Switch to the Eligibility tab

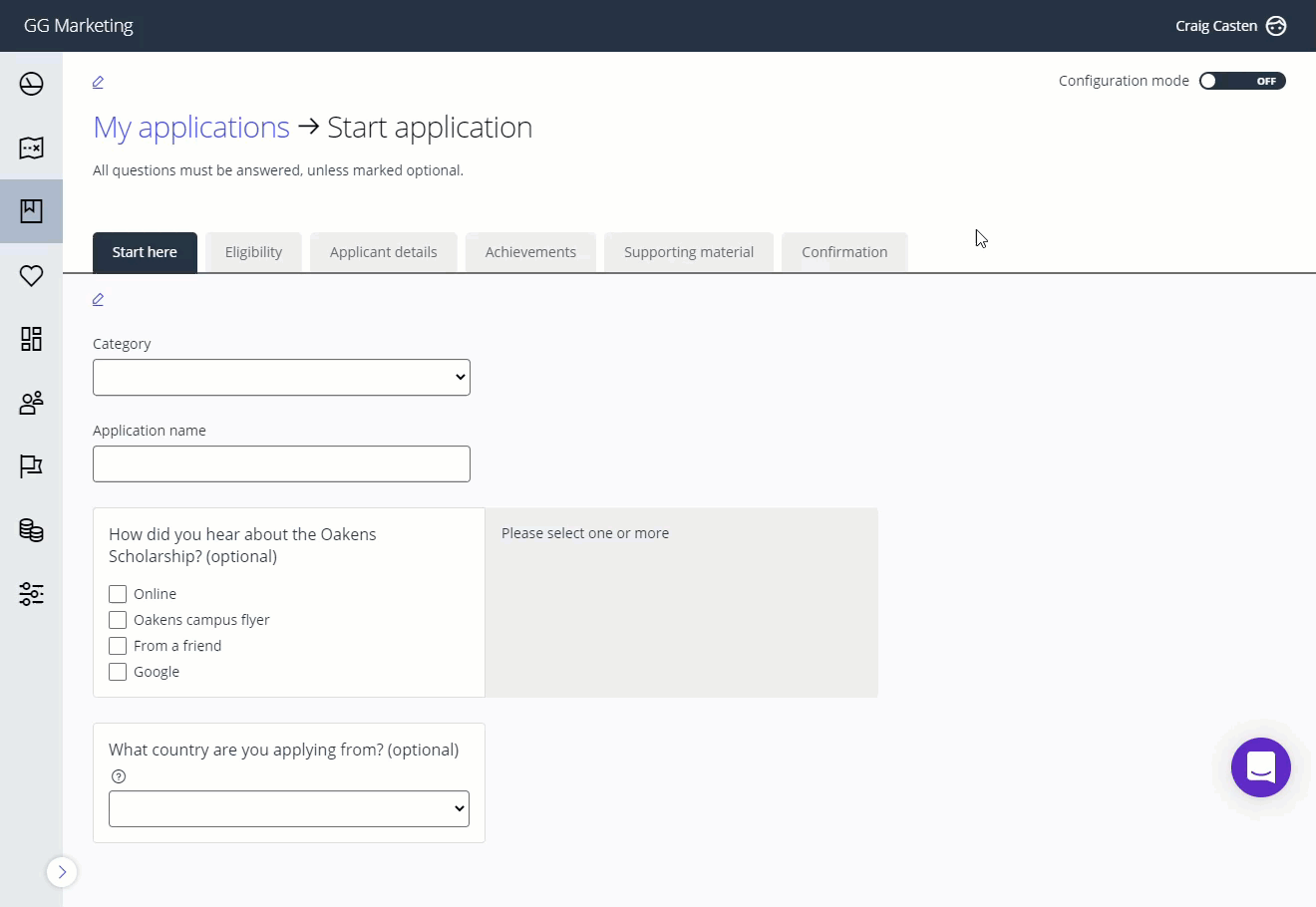point(253,251)
